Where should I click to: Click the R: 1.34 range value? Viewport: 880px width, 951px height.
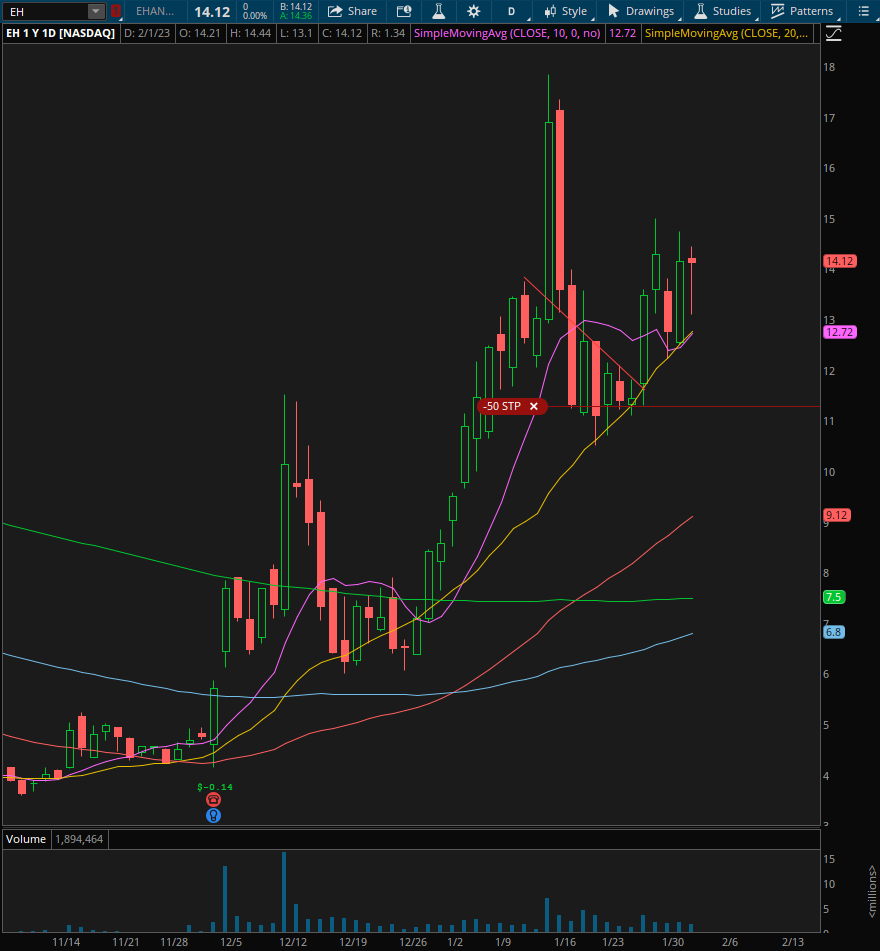click(x=388, y=33)
